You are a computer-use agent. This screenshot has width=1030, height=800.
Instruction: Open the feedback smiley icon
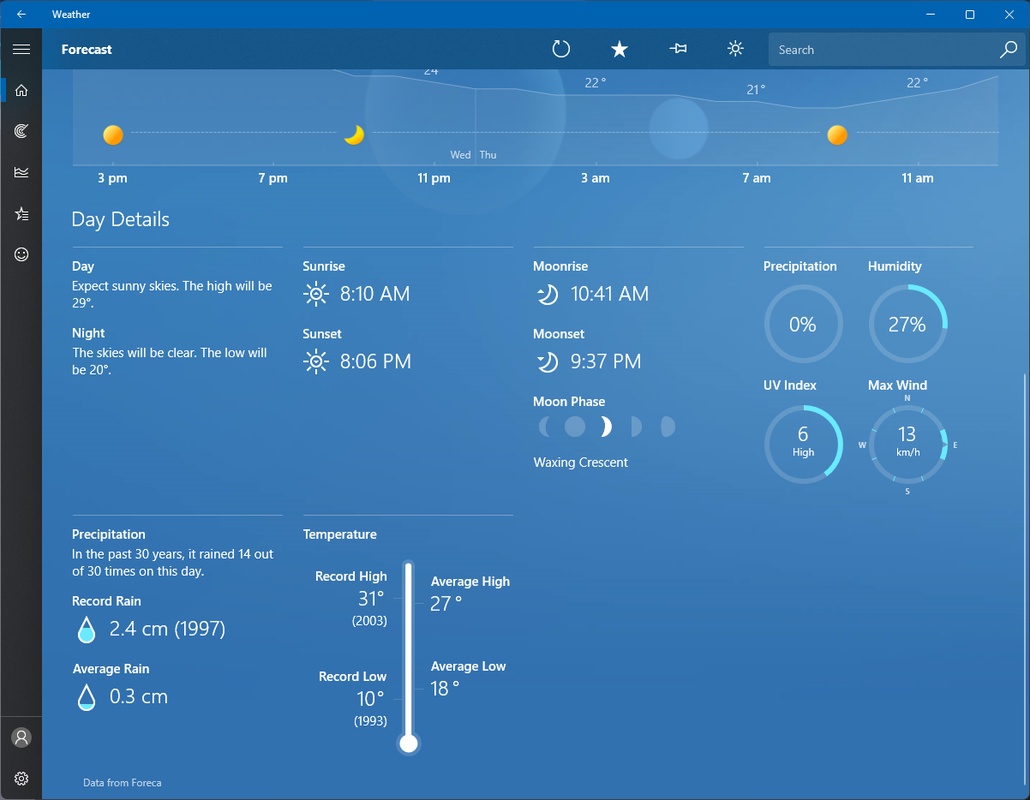point(21,254)
